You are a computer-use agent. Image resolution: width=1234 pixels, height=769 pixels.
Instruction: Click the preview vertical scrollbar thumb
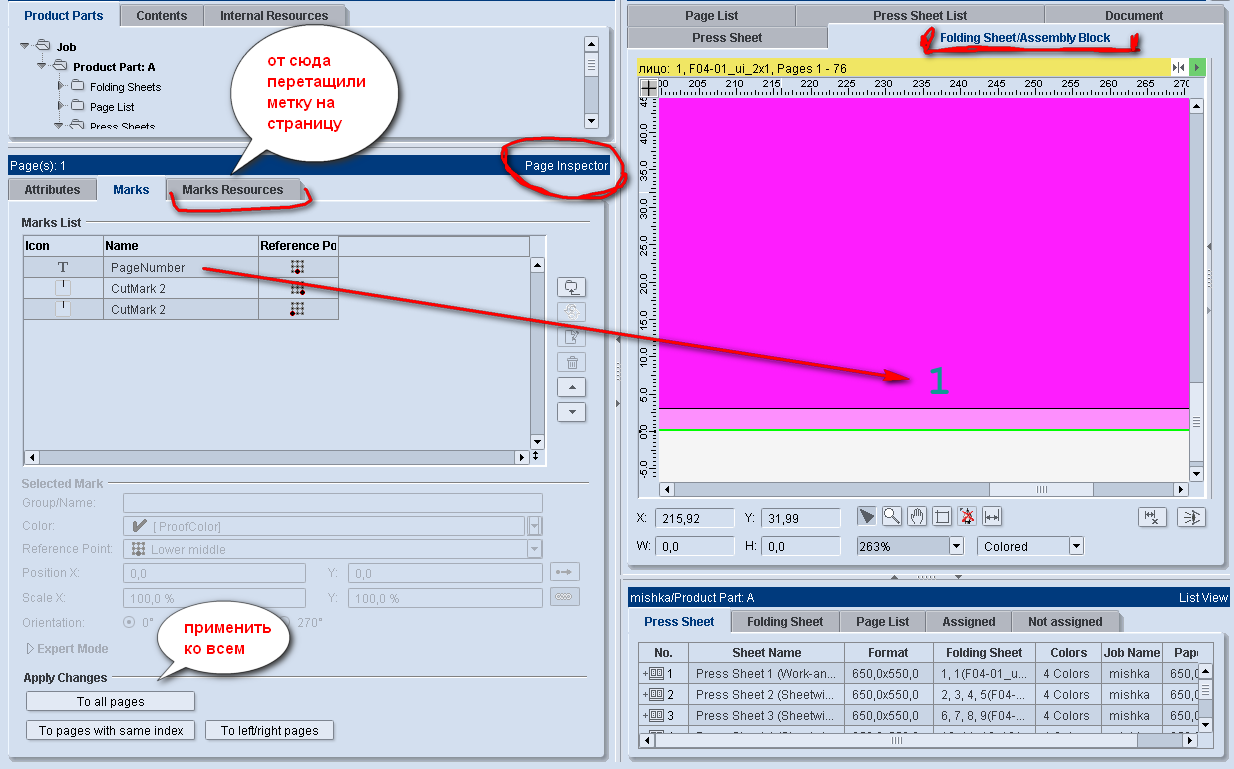pos(1196,422)
